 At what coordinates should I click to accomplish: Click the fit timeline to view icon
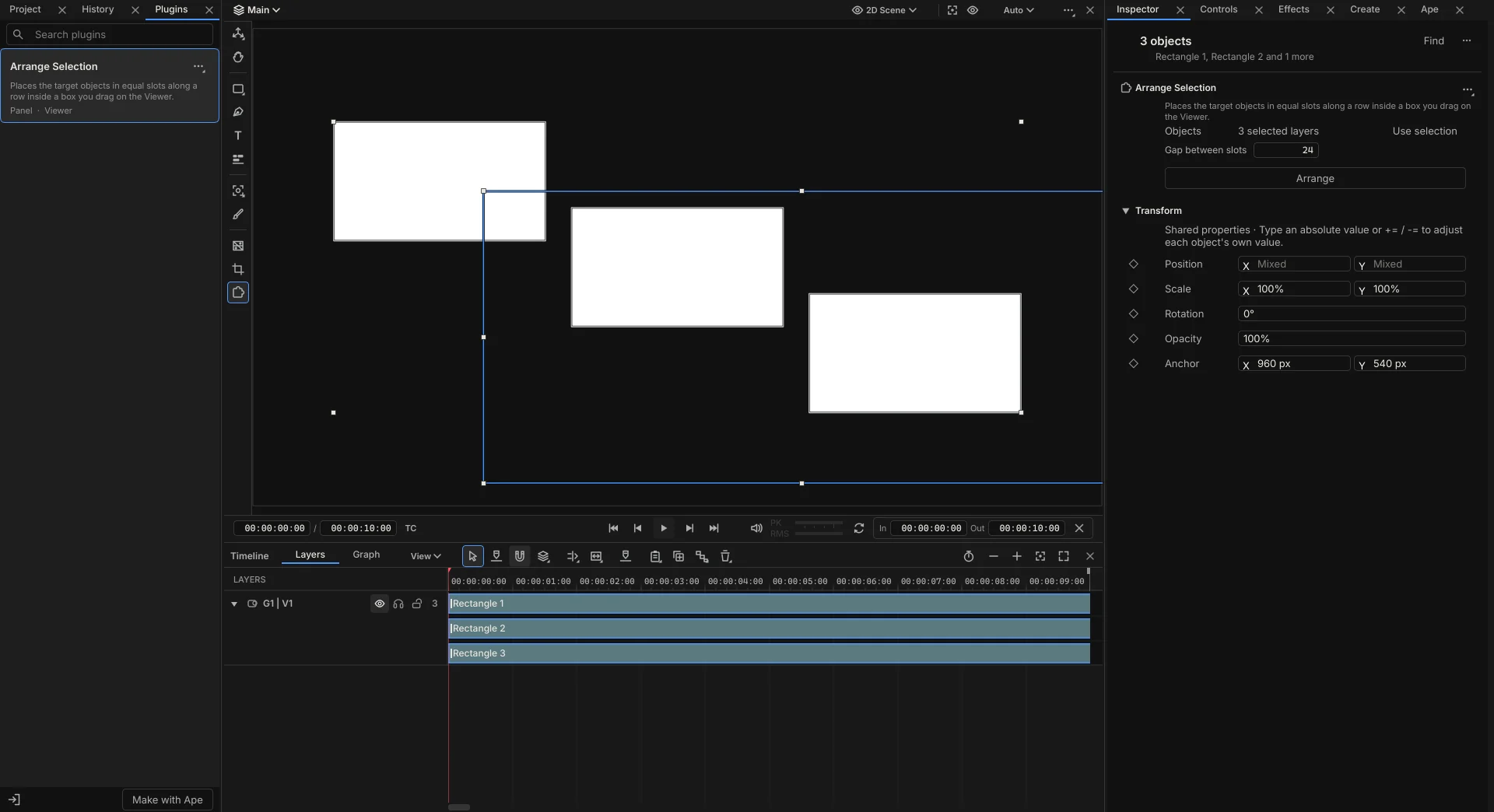click(x=1040, y=556)
